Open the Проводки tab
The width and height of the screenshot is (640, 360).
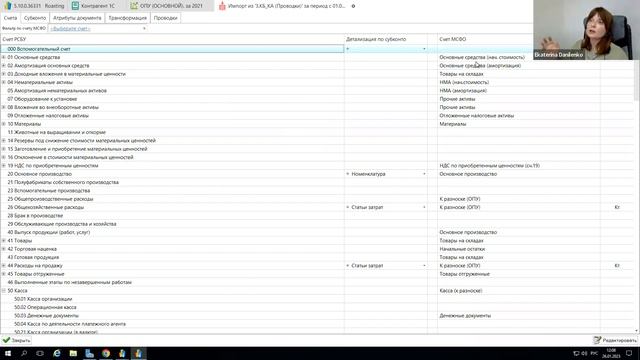tap(165, 18)
